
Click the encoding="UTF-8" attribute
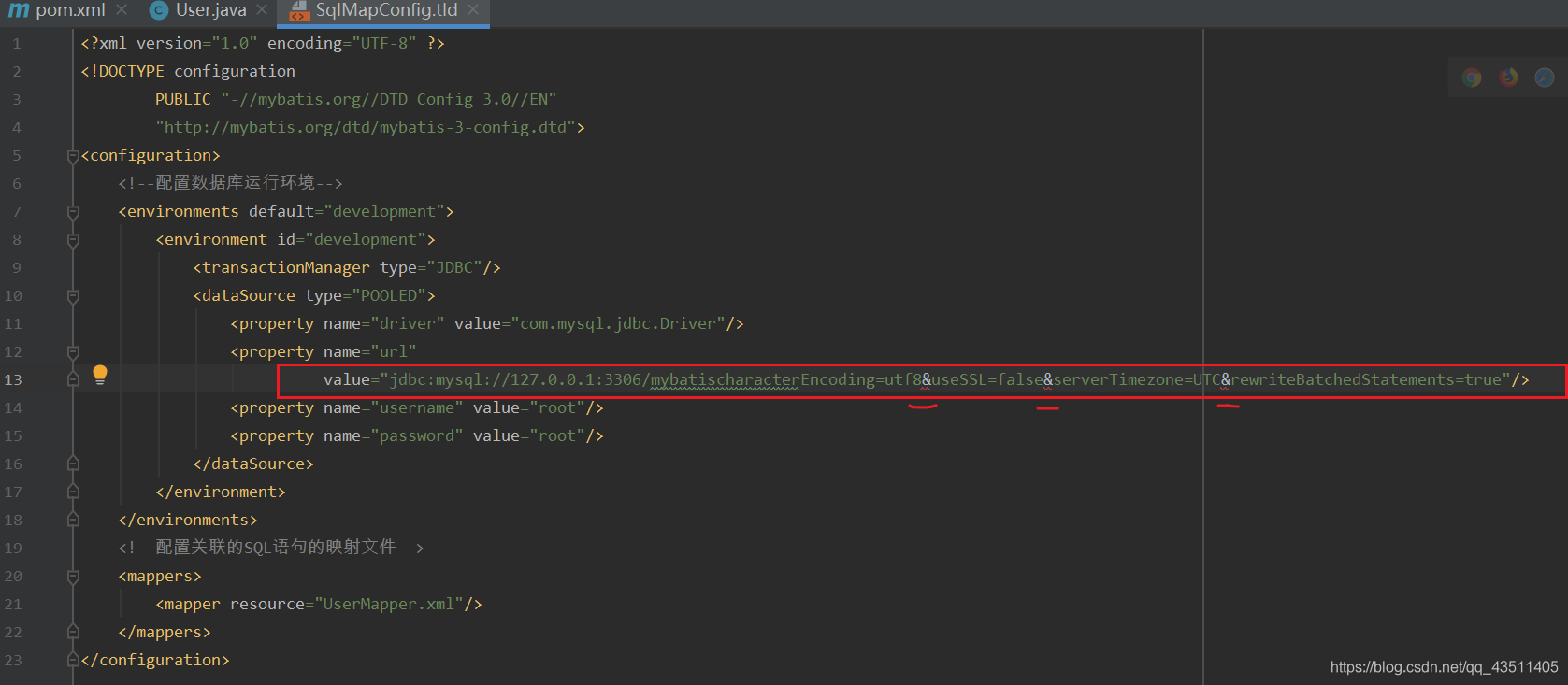[x=342, y=43]
